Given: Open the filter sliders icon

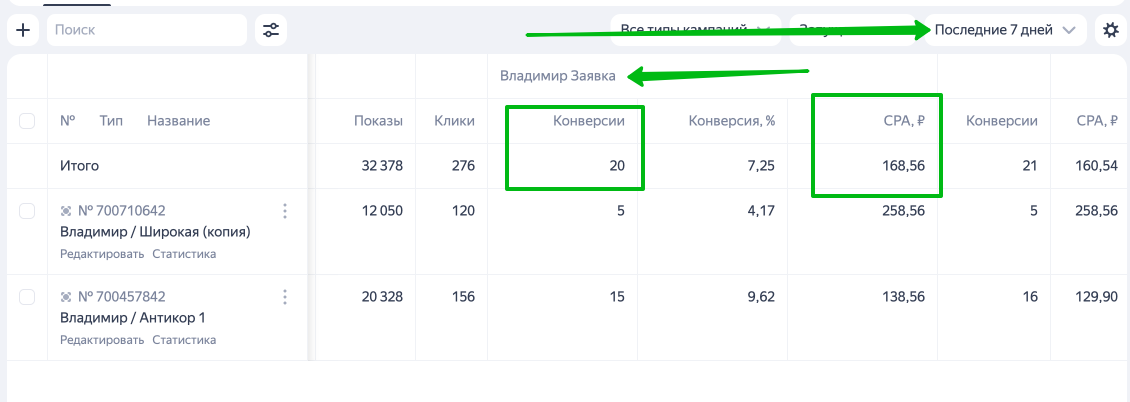Looking at the screenshot, I should (271, 30).
